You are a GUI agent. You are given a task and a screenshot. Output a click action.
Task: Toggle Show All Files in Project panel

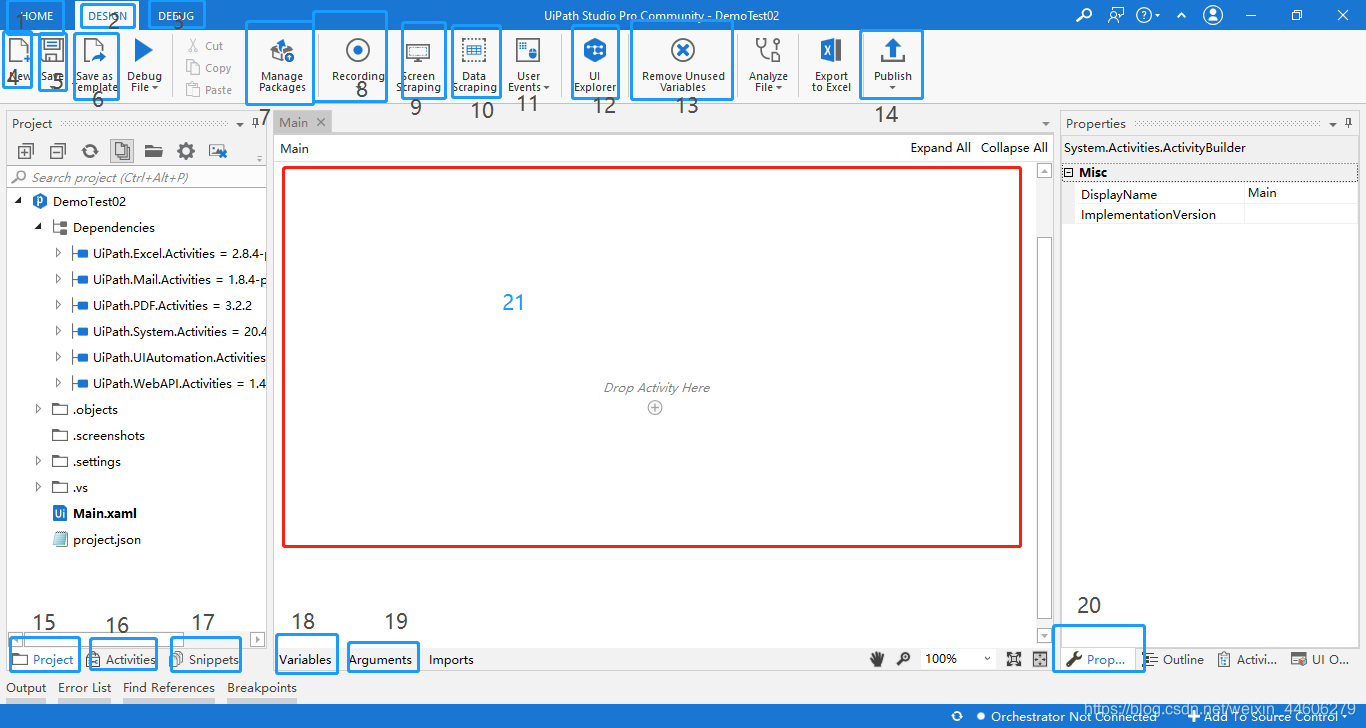tap(122, 151)
